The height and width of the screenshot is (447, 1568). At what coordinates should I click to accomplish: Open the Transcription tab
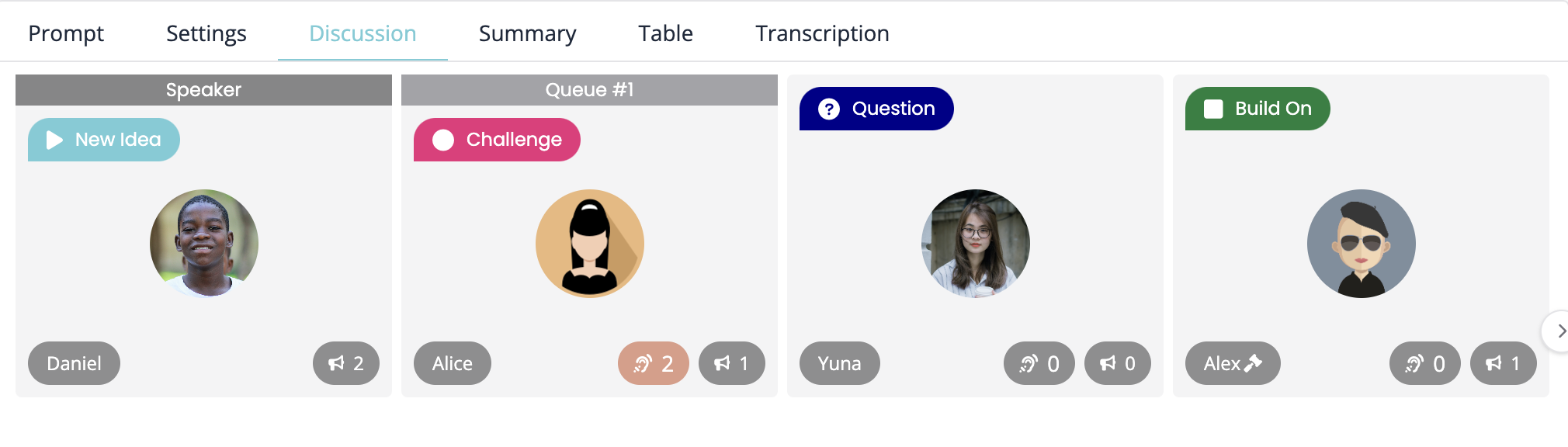coord(822,33)
